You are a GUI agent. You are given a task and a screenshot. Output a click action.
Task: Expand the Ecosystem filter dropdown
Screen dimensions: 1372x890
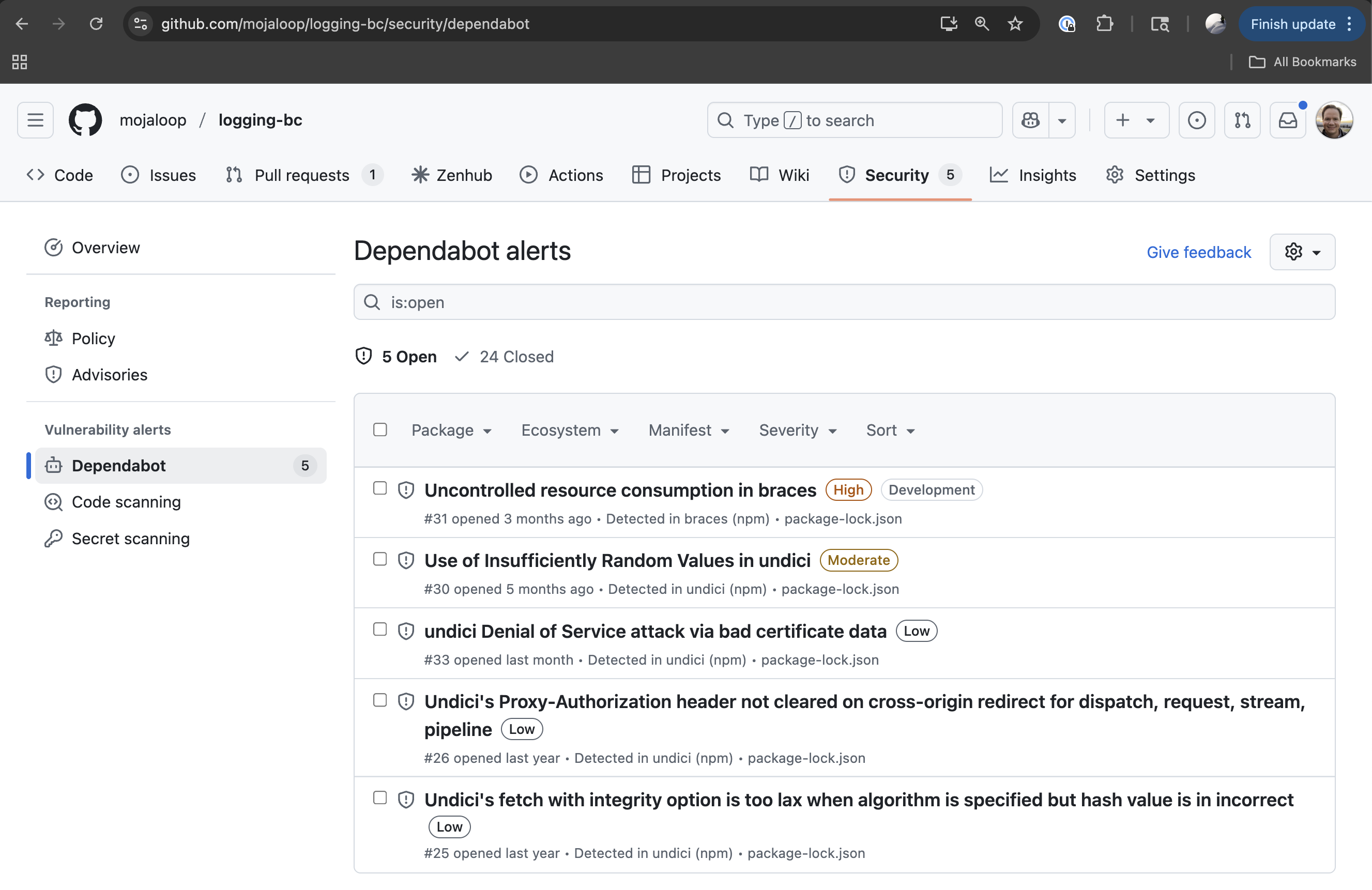pyautogui.click(x=570, y=430)
